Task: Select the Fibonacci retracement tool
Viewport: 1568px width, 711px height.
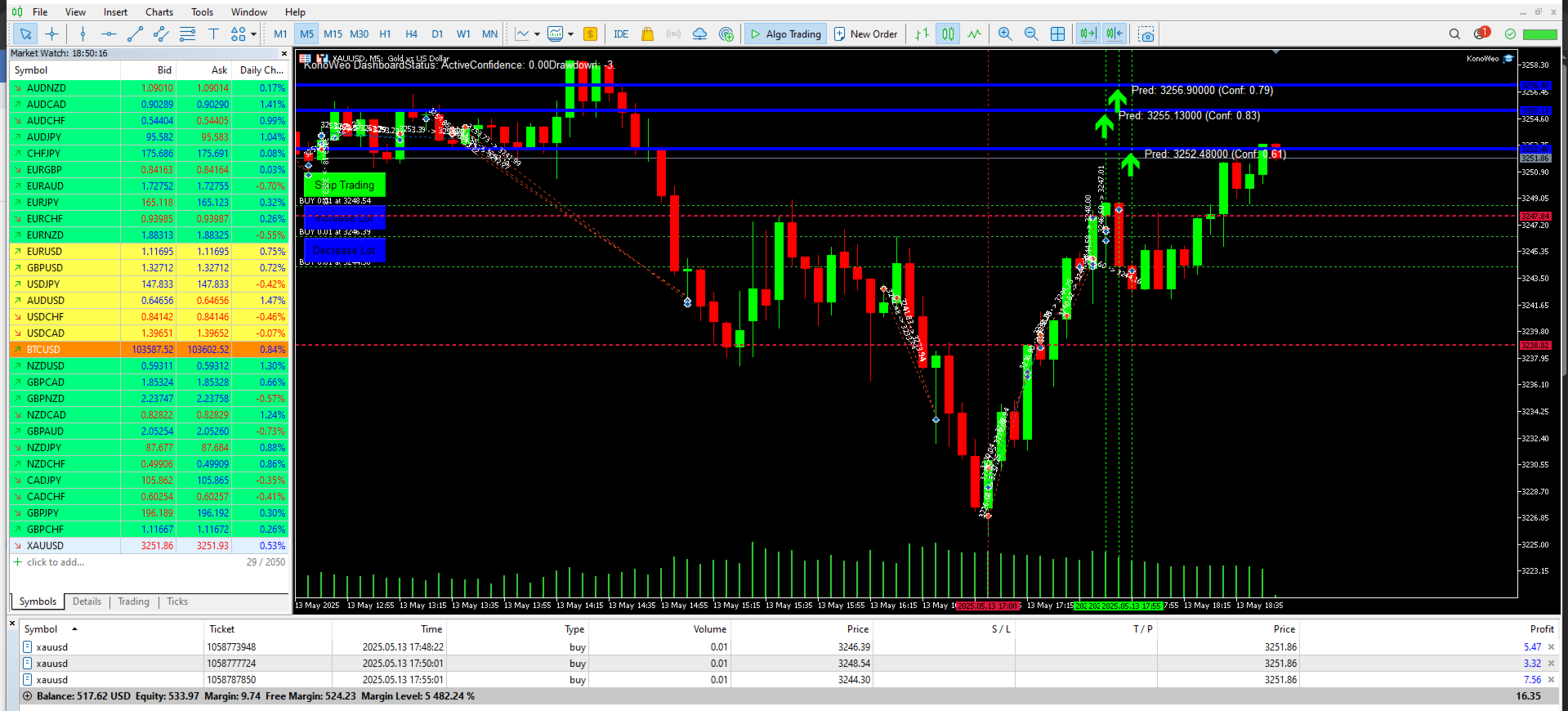Action: point(187,34)
